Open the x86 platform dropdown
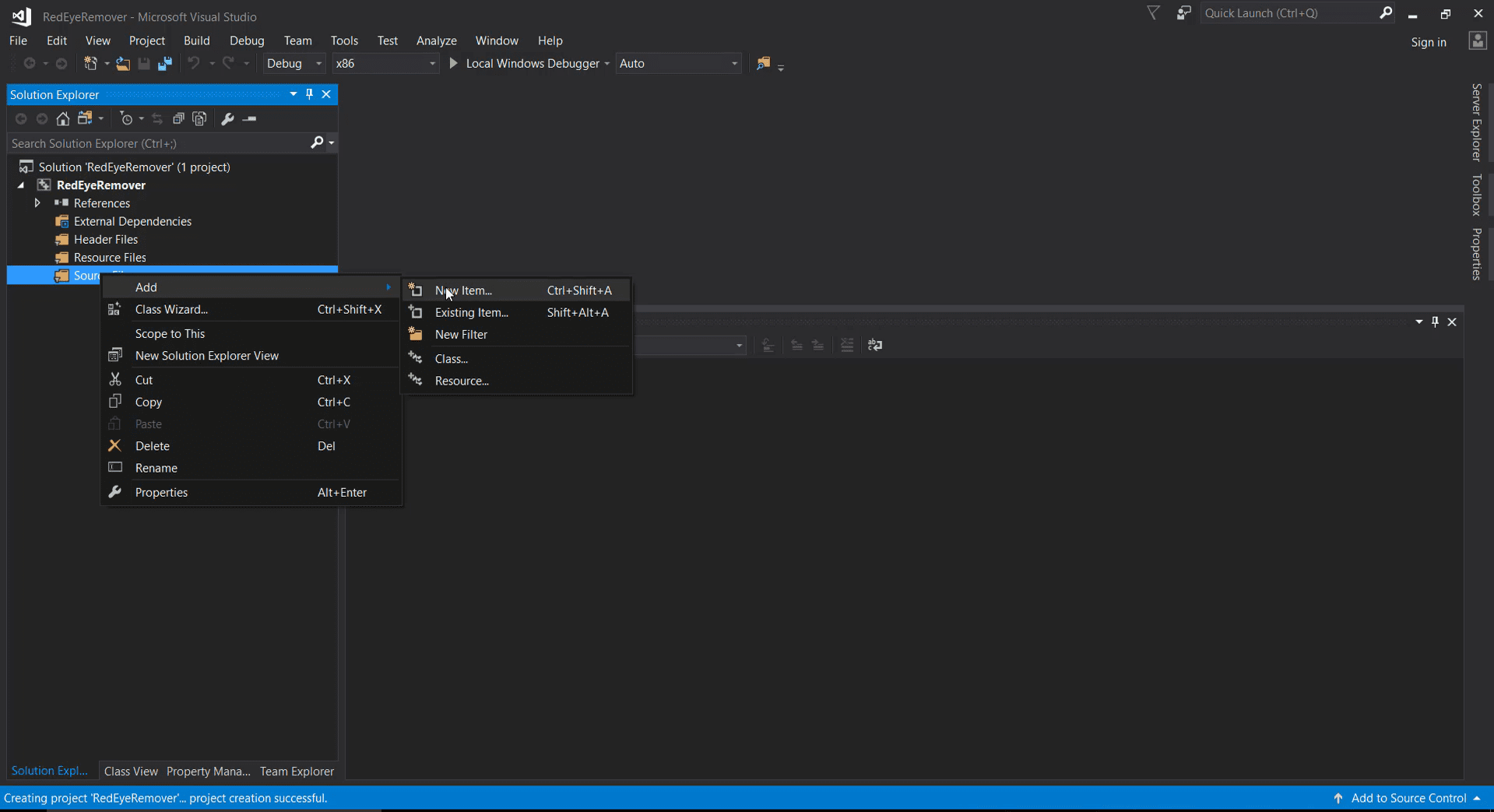This screenshot has width=1494, height=812. [385, 63]
